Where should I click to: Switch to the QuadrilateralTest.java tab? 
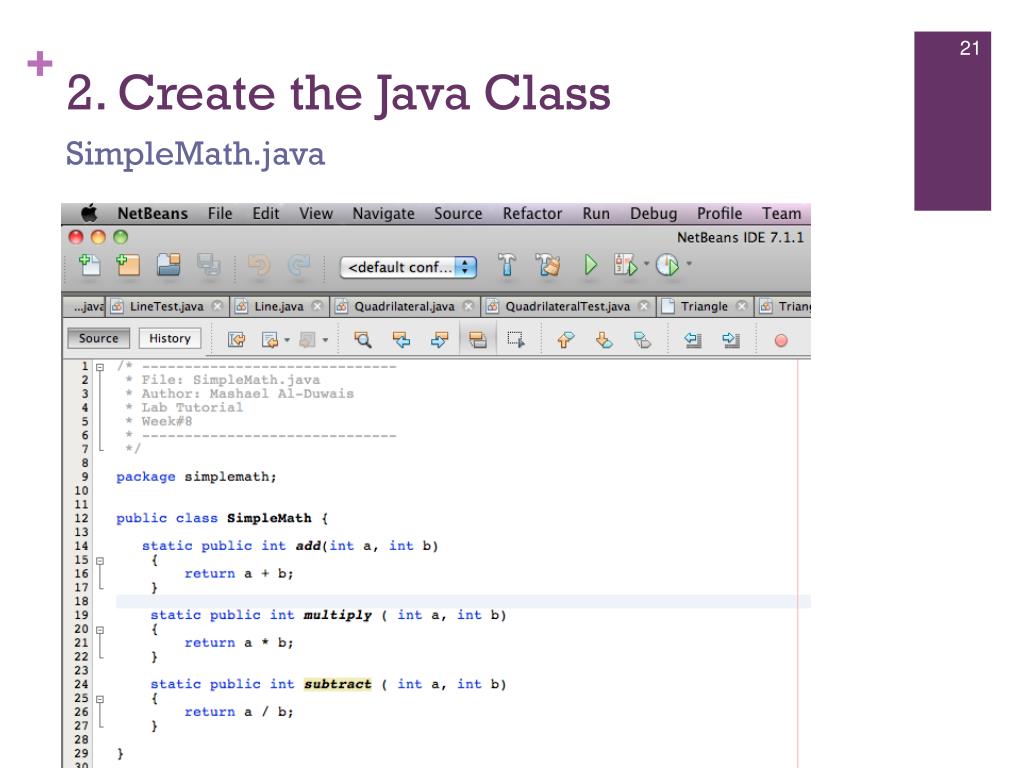(x=568, y=306)
